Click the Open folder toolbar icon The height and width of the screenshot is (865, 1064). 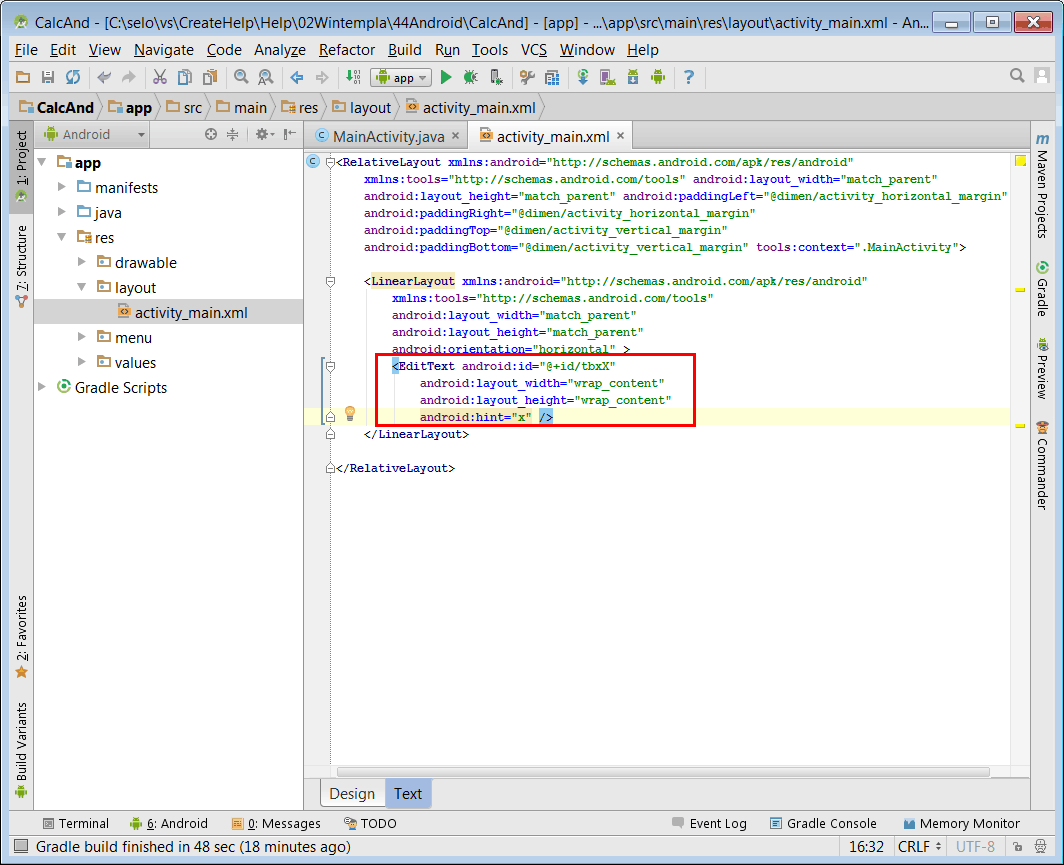point(22,77)
